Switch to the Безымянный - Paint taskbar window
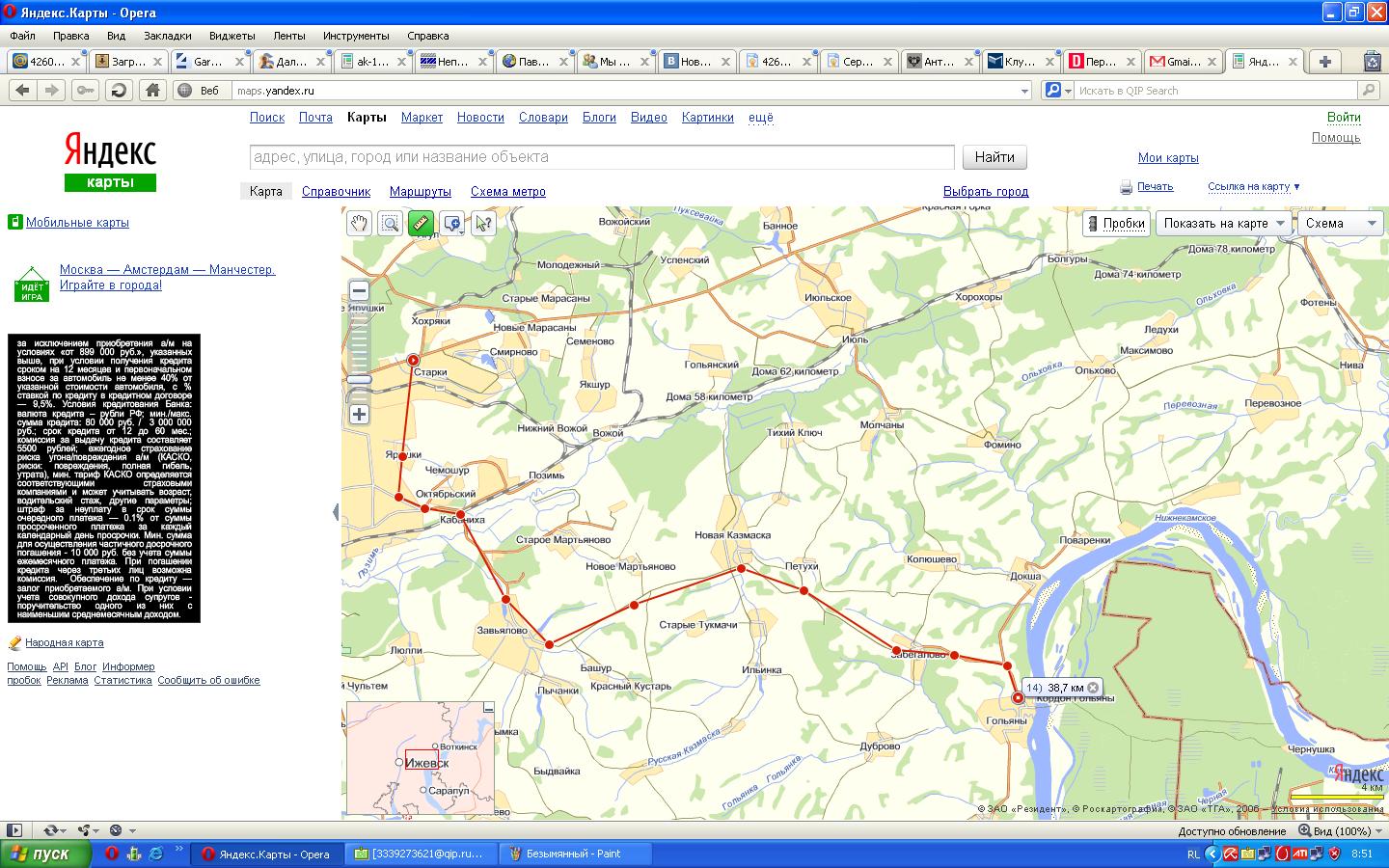 tap(576, 854)
